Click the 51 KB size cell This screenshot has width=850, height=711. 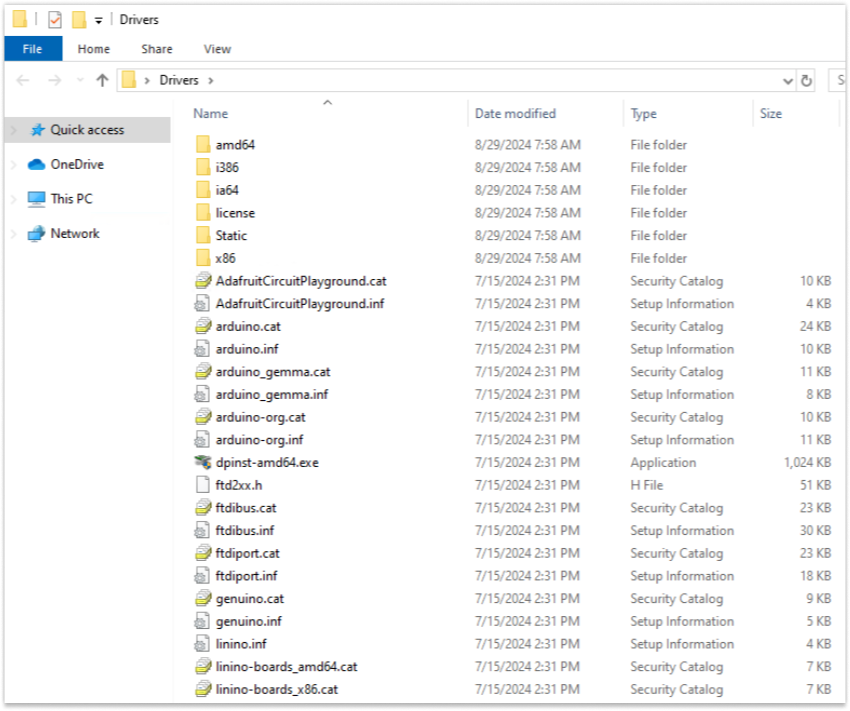click(x=815, y=486)
